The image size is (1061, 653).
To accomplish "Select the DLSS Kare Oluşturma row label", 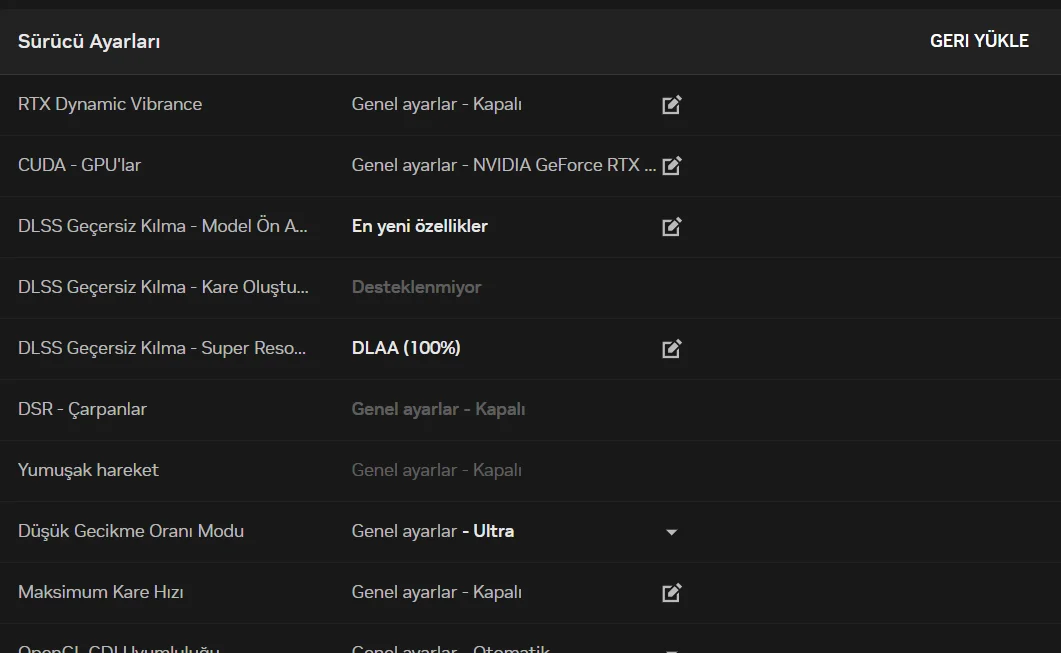I will tap(163, 287).
